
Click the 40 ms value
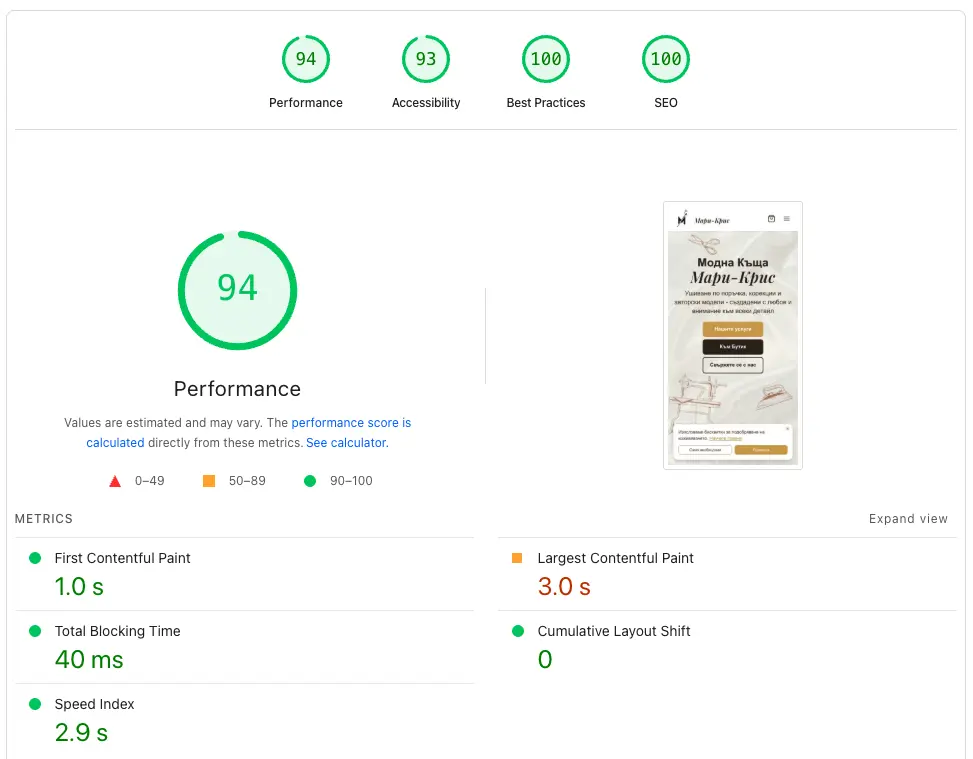pos(89,659)
